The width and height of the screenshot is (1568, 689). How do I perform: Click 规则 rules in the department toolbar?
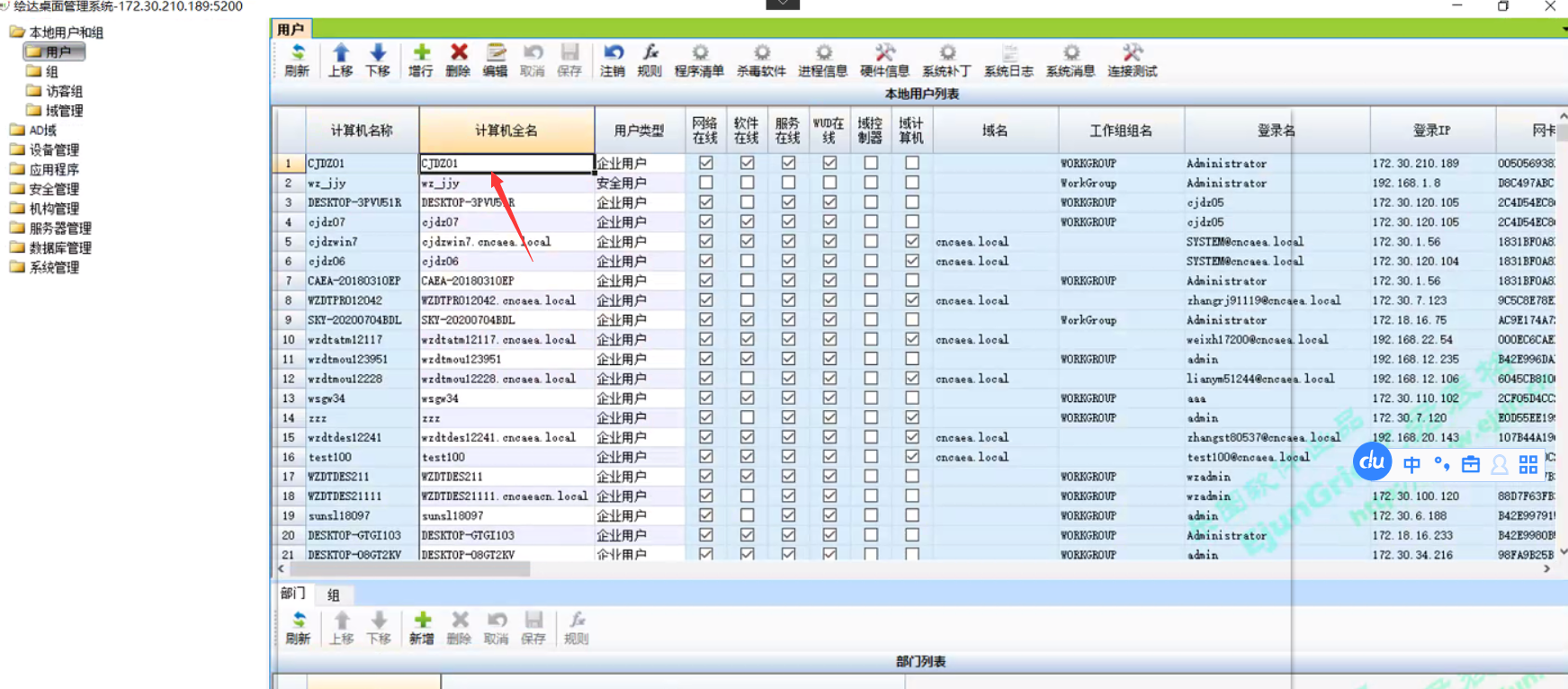576,628
